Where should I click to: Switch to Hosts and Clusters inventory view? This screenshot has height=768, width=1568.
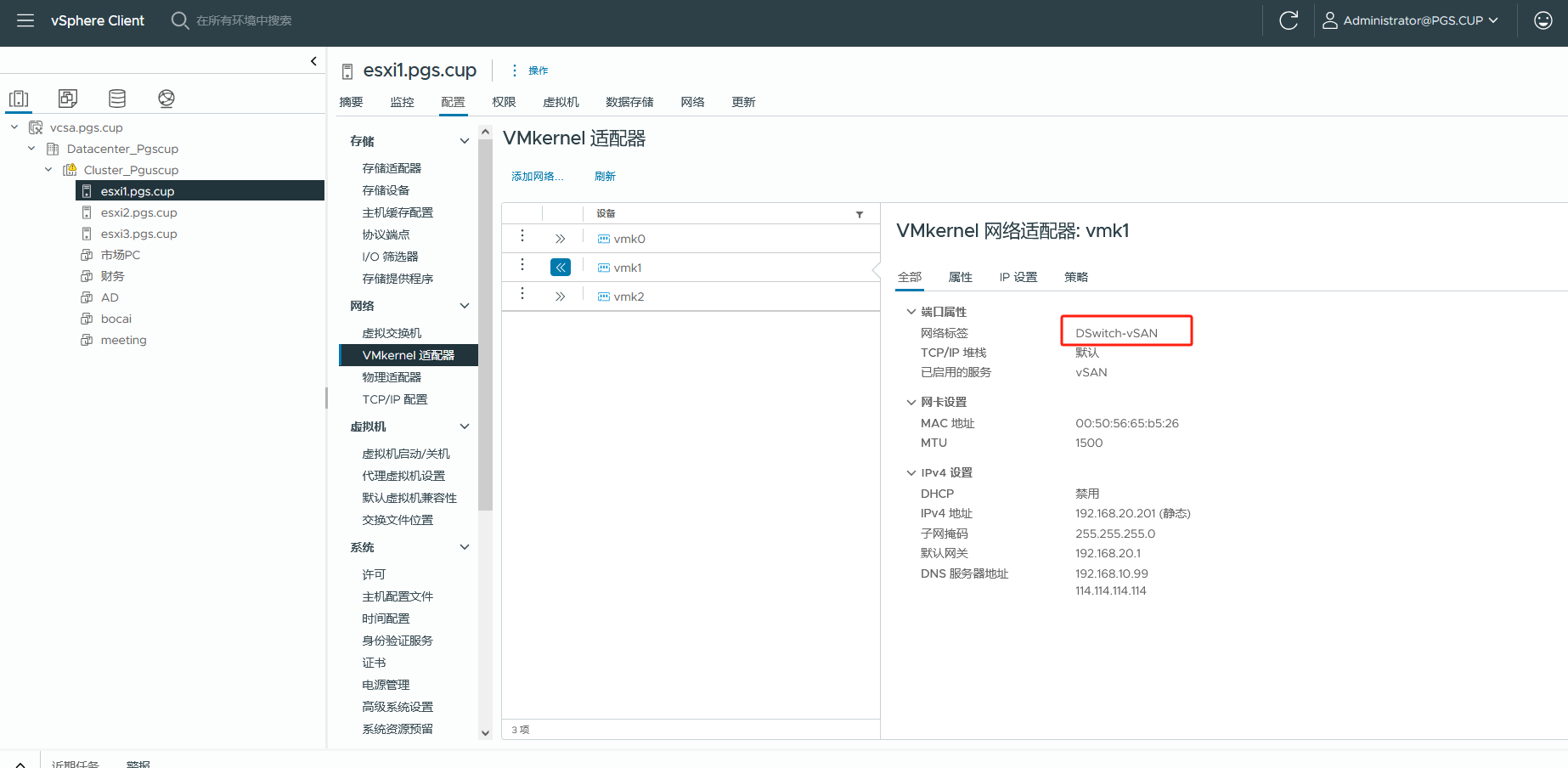click(x=19, y=99)
